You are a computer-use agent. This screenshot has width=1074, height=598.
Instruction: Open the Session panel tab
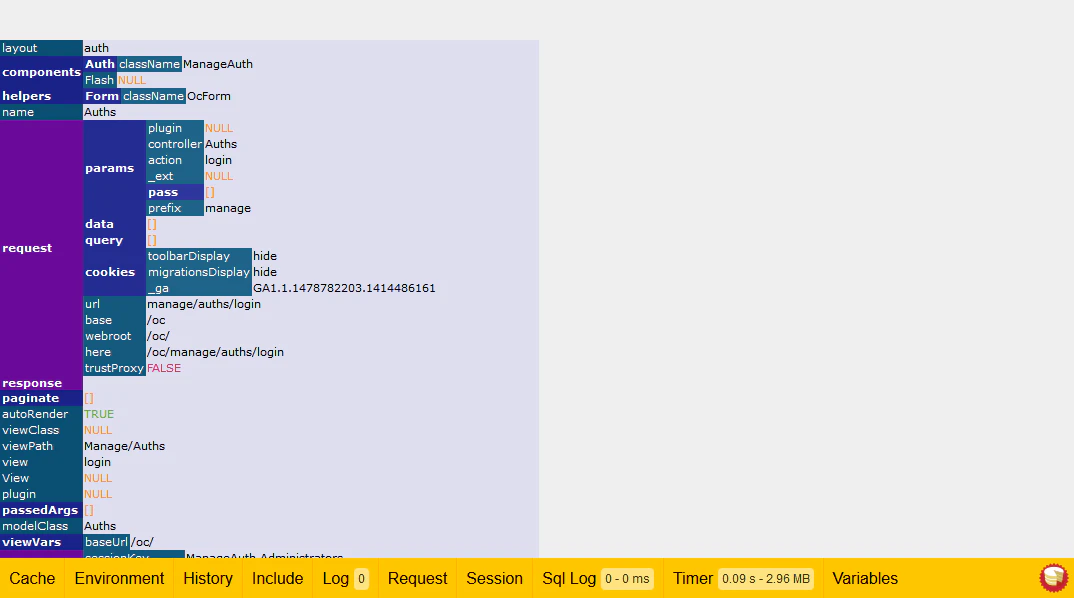[495, 579]
